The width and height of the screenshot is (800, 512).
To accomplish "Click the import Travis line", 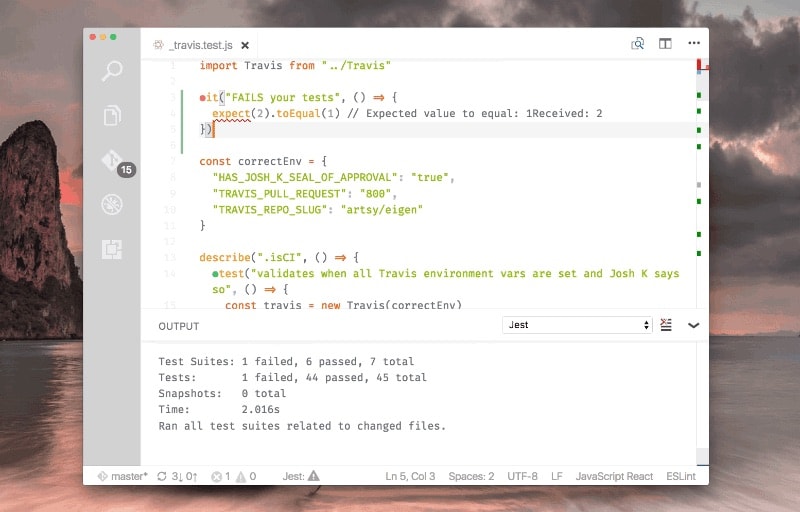I will pyautogui.click(x=295, y=66).
